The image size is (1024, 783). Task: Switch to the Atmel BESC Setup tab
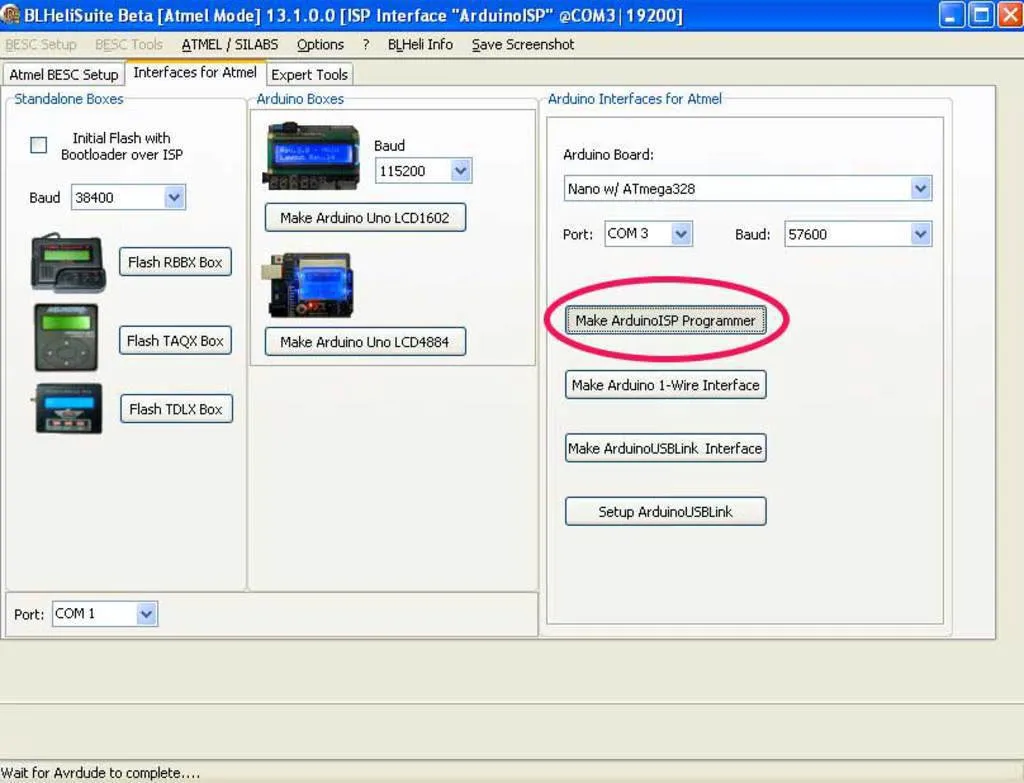click(63, 75)
